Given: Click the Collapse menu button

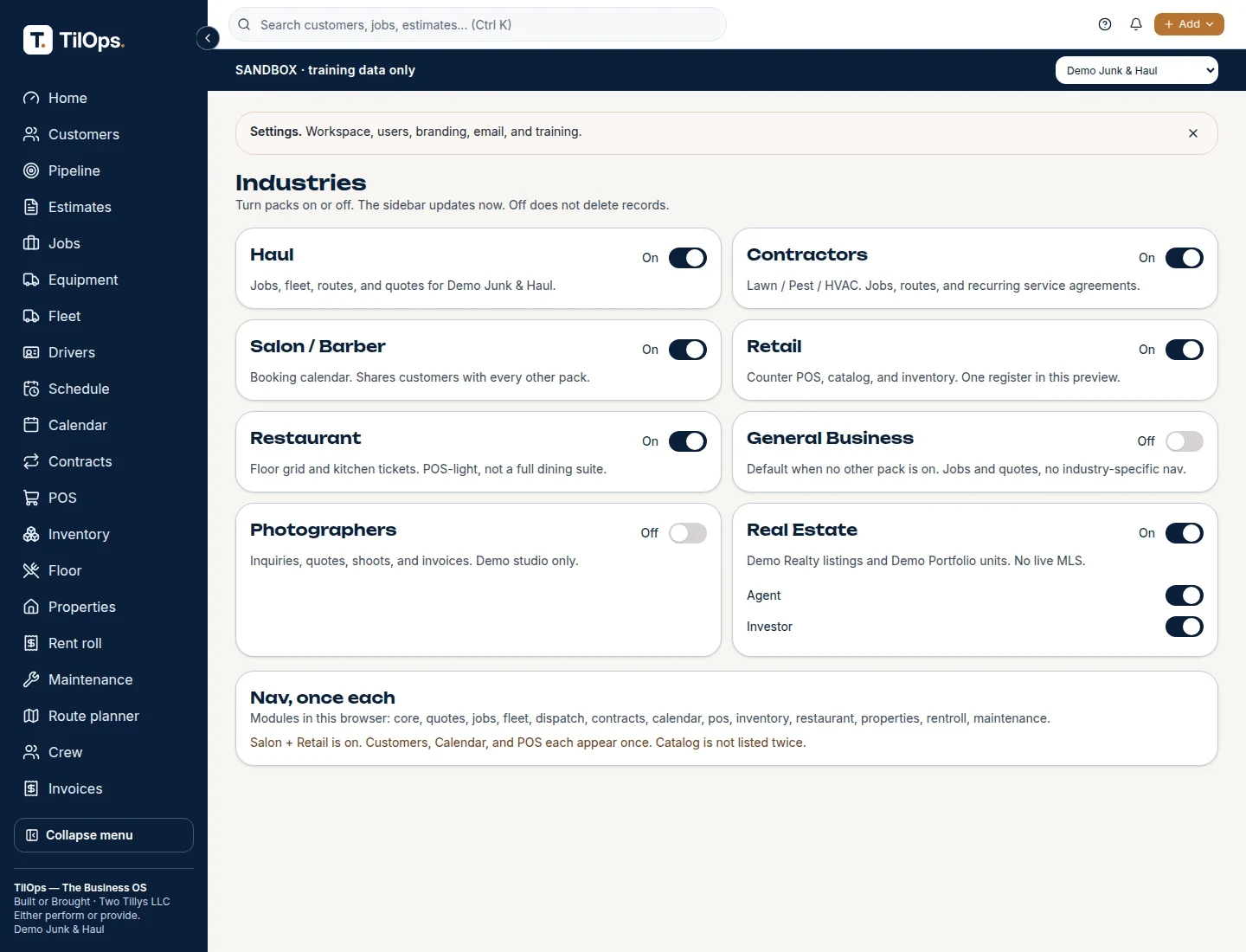Looking at the screenshot, I should 104,835.
